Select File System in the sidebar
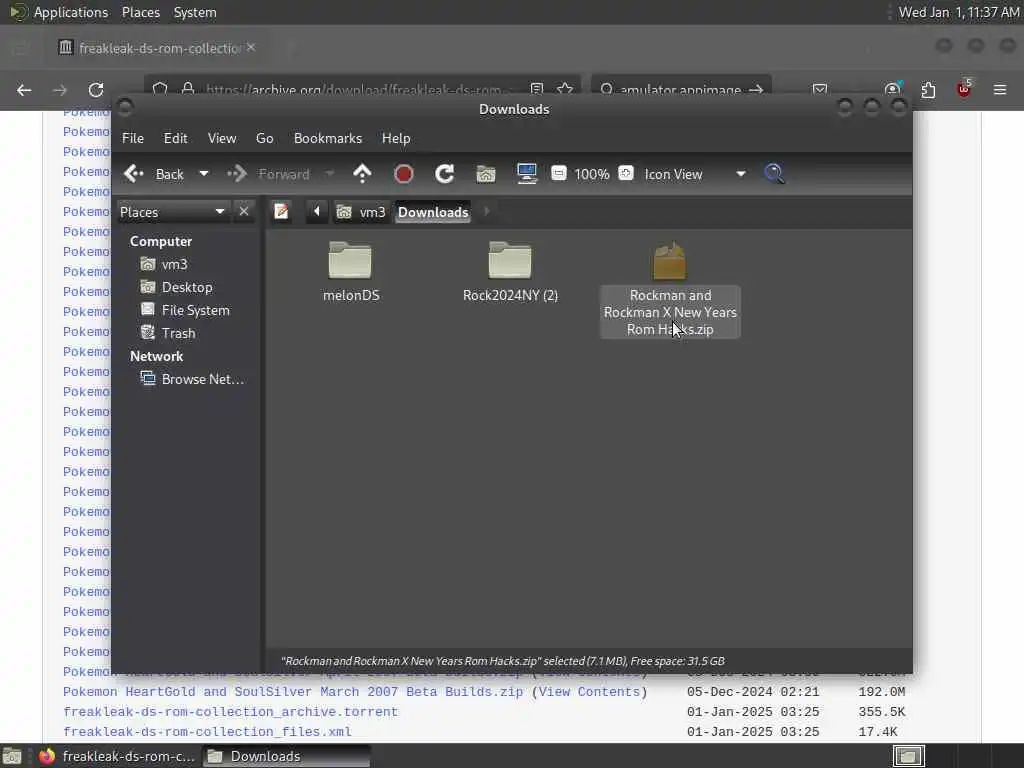This screenshot has height=768, width=1024. (x=185, y=310)
